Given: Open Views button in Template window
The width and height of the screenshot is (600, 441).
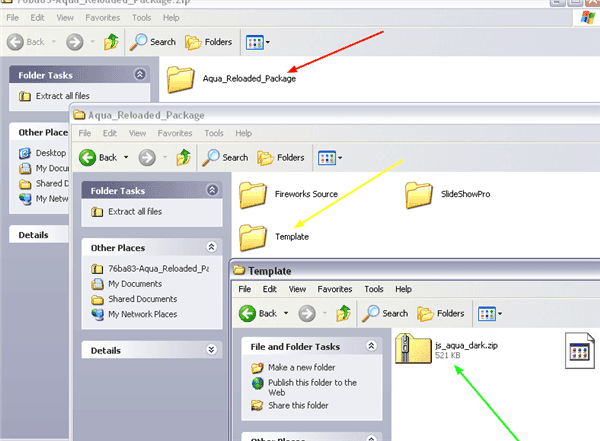Looking at the screenshot, I should pyautogui.click(x=487, y=314).
